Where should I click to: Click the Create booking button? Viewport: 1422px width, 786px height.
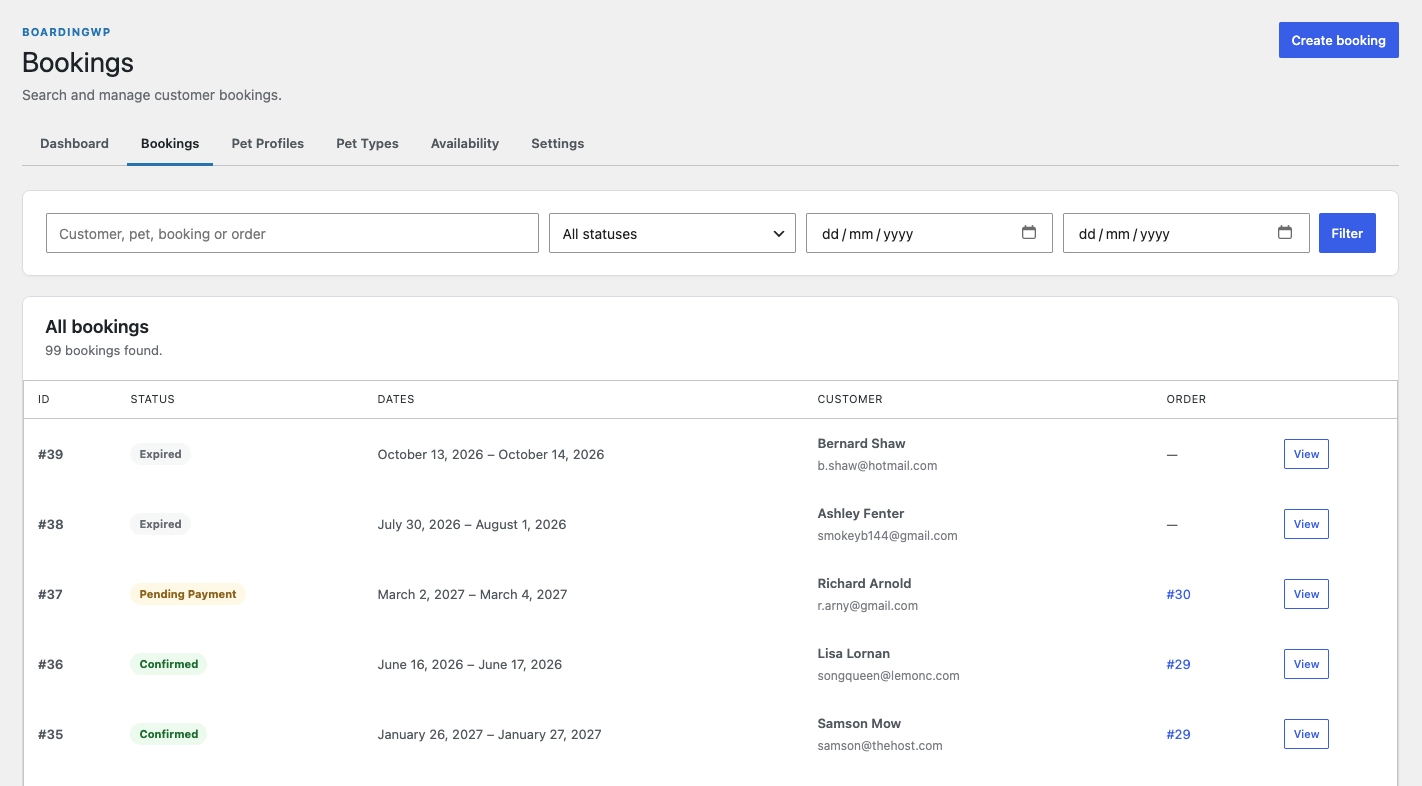click(x=1338, y=40)
